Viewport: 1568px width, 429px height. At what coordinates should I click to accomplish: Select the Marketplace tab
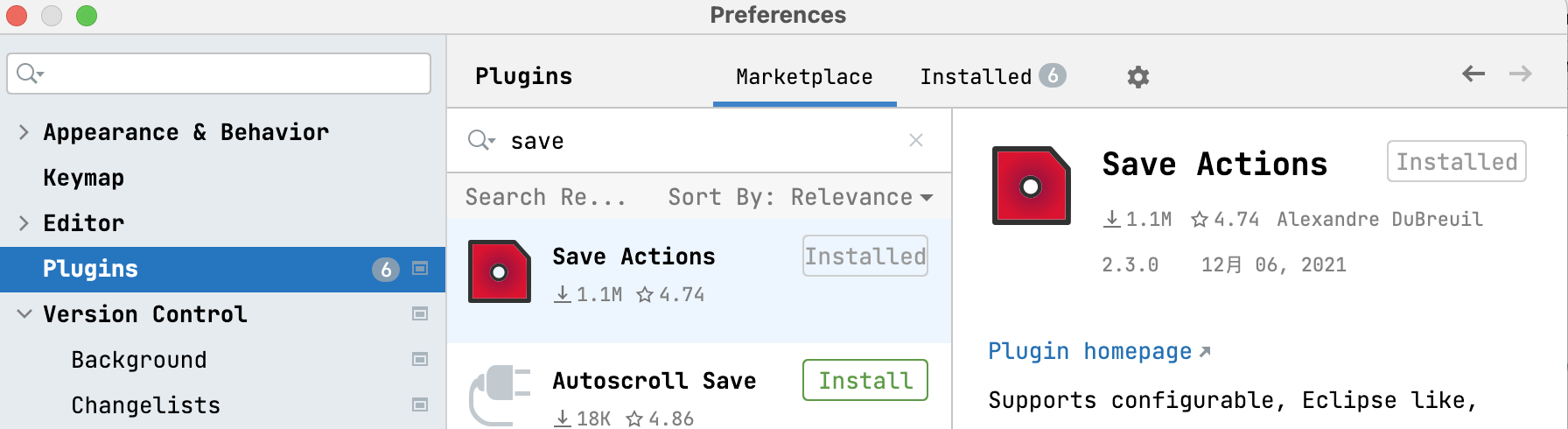pos(804,77)
